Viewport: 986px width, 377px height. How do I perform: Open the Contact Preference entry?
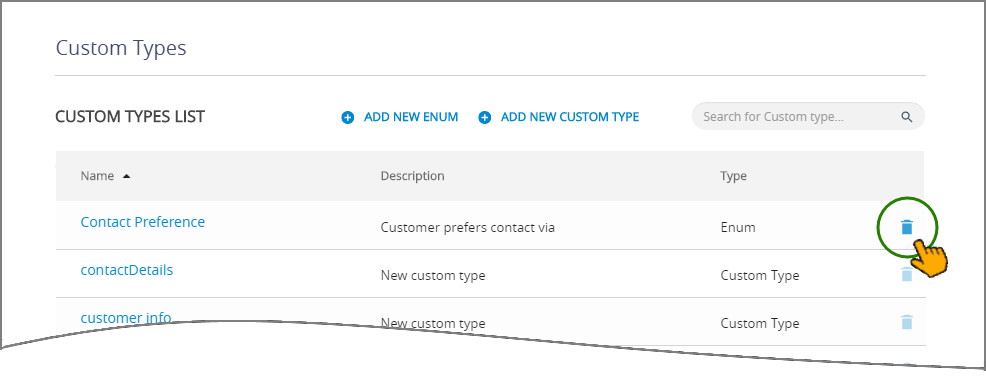click(143, 222)
